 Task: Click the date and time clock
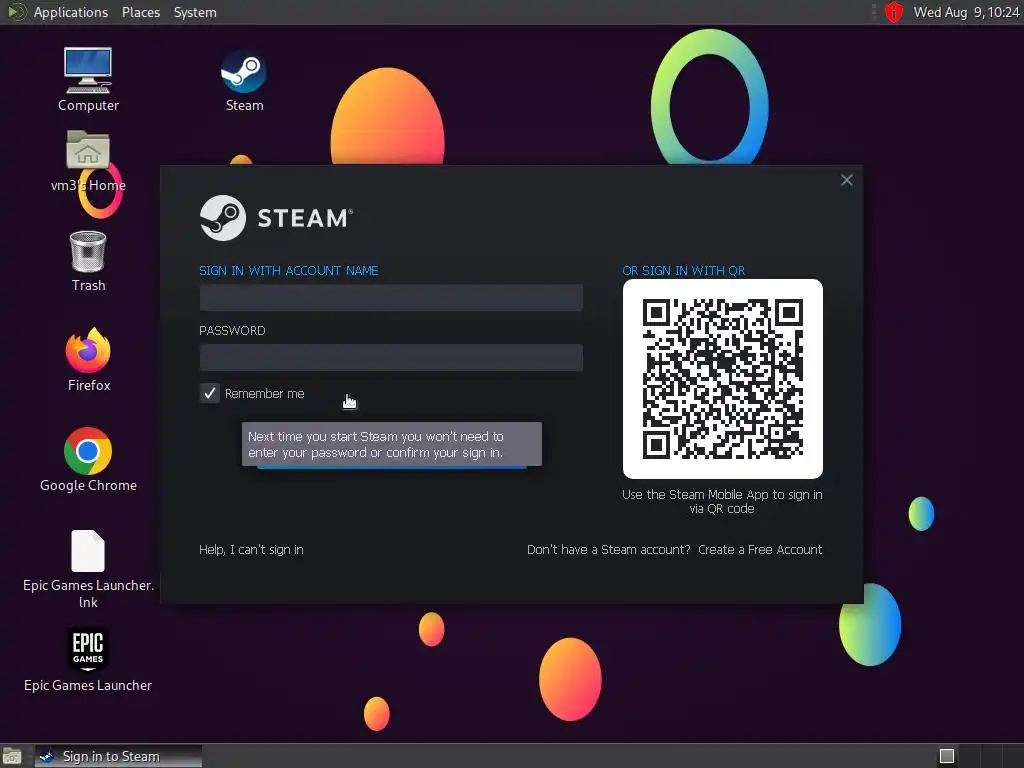[x=966, y=12]
